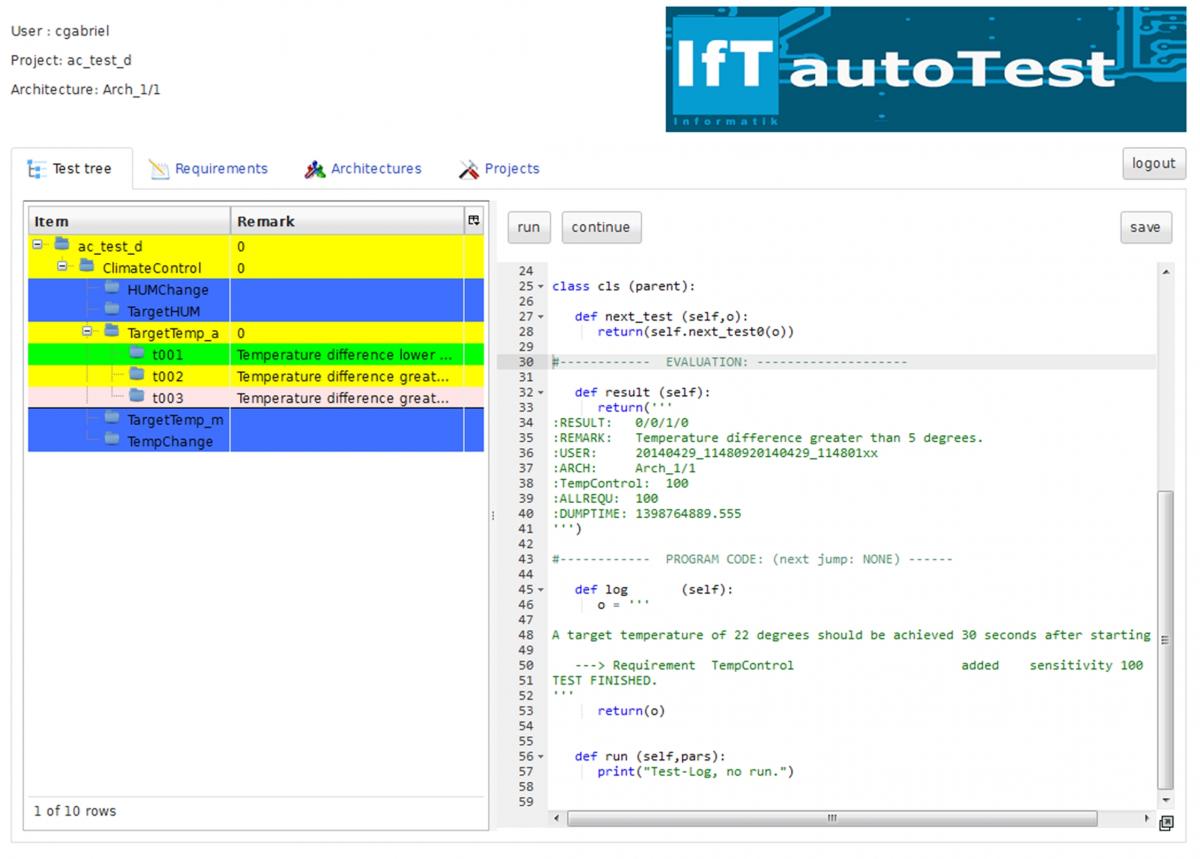Image resolution: width=1200 pixels, height=859 pixels.
Task: Collapse the ac_test_d tree node
Action: [x=38, y=245]
